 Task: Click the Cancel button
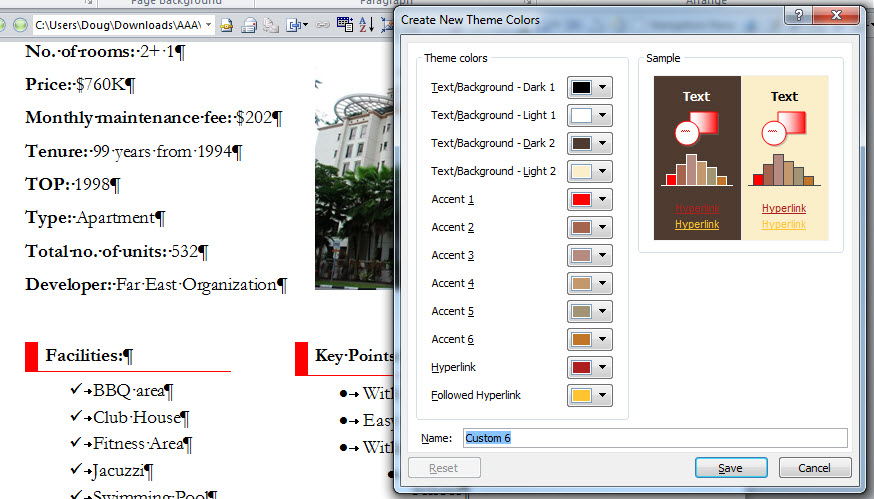pyautogui.click(x=814, y=468)
